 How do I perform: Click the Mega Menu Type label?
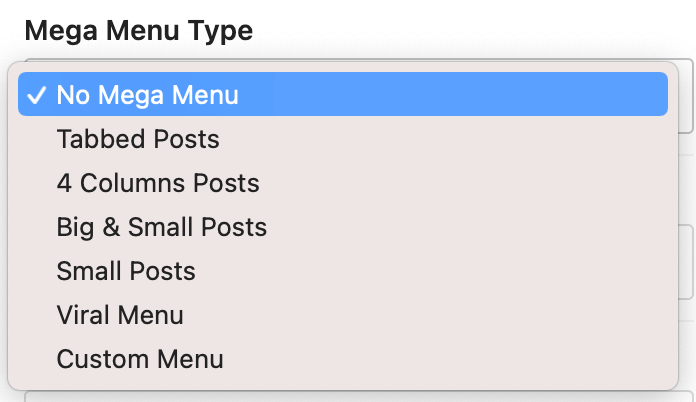coord(138,30)
